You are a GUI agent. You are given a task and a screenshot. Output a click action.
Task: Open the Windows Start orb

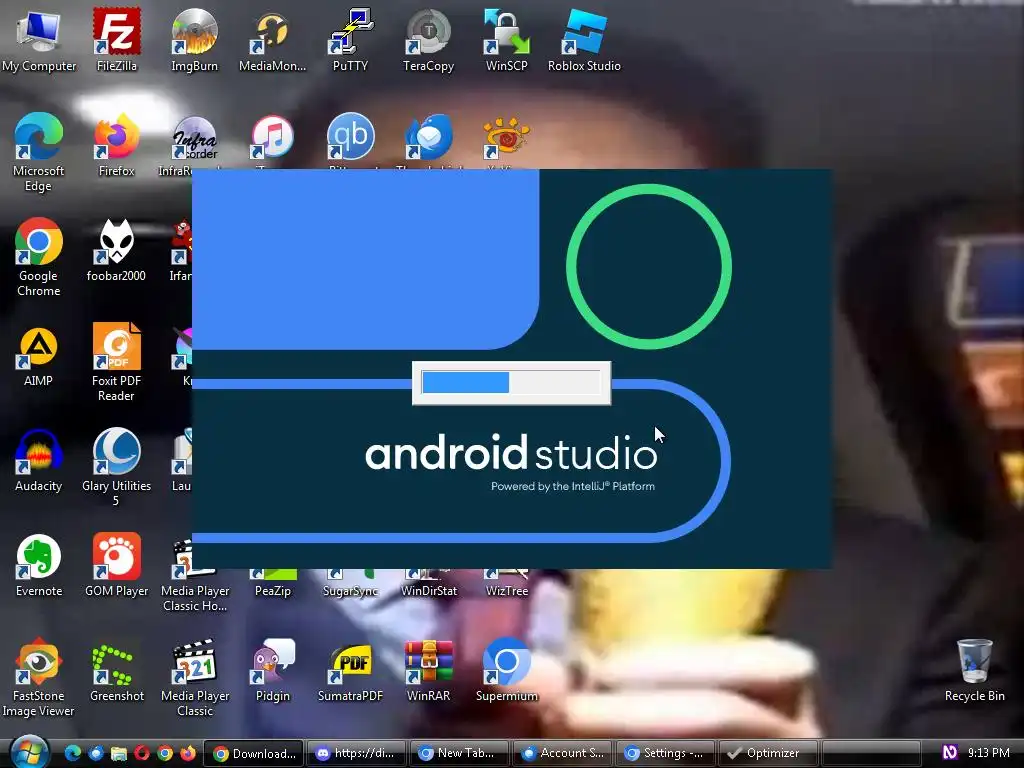(28, 752)
